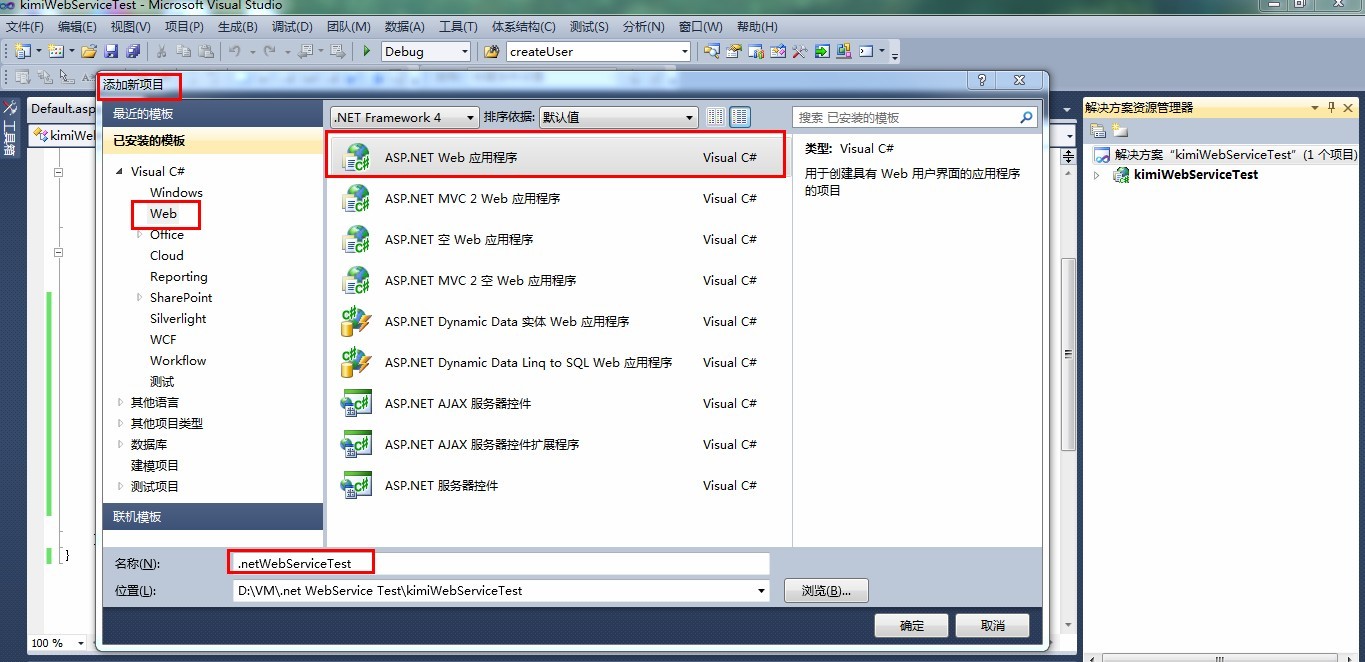The height and width of the screenshot is (662, 1365).
Task: Select the WCF category
Action: 163,339
